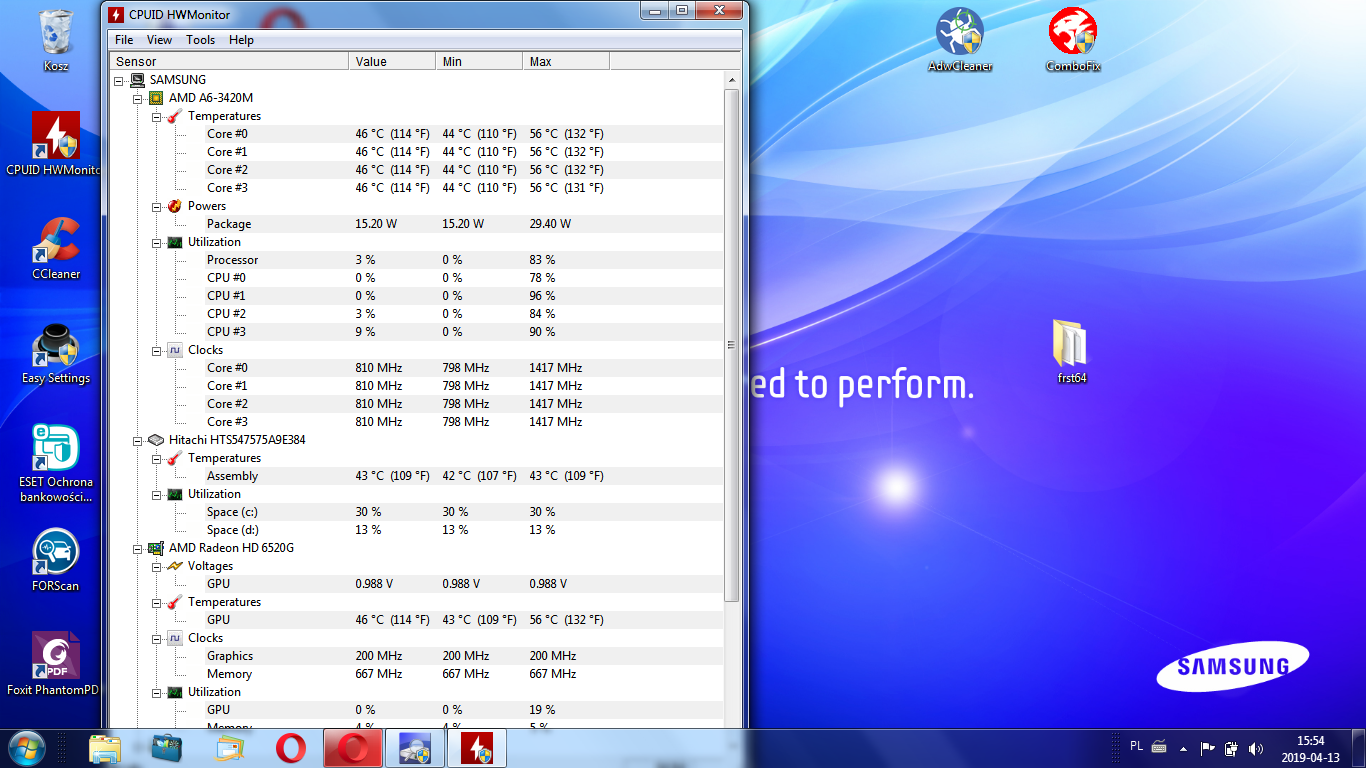Select the frst64 folder on the desktop
Viewport: 1366px width, 768px height.
coord(1071,352)
